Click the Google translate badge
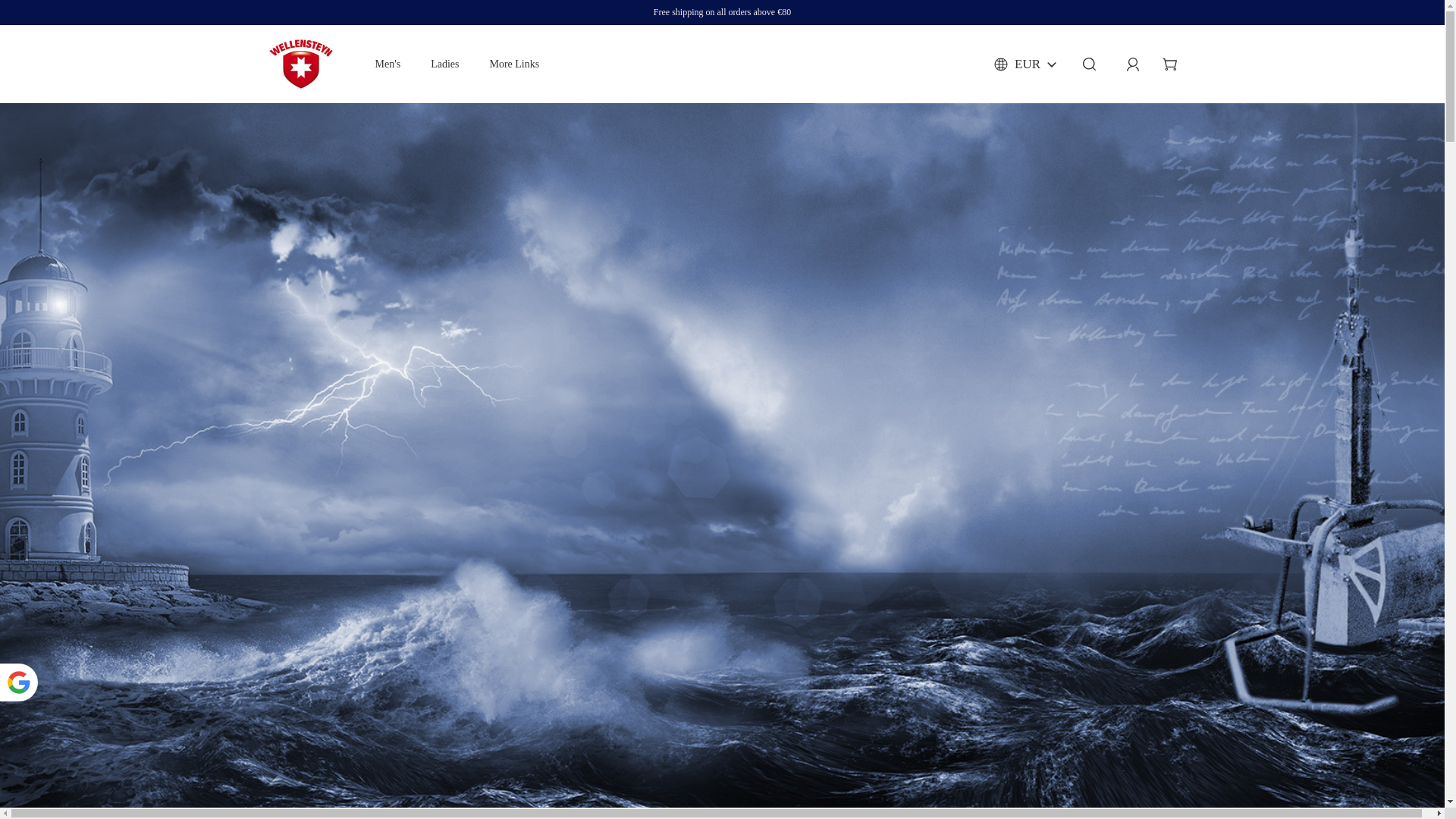 click(18, 682)
